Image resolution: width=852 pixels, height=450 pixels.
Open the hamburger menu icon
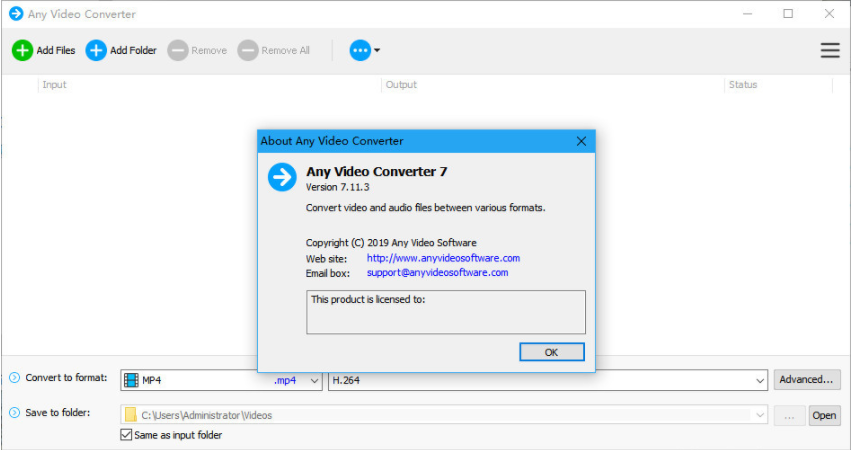pos(830,51)
